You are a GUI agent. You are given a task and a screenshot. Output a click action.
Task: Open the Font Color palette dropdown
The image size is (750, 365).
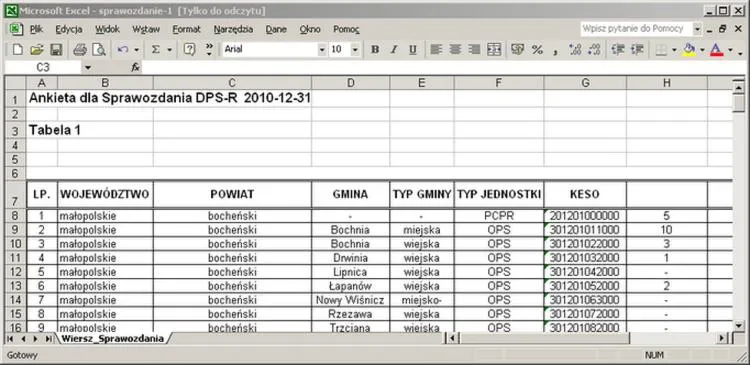tap(730, 49)
